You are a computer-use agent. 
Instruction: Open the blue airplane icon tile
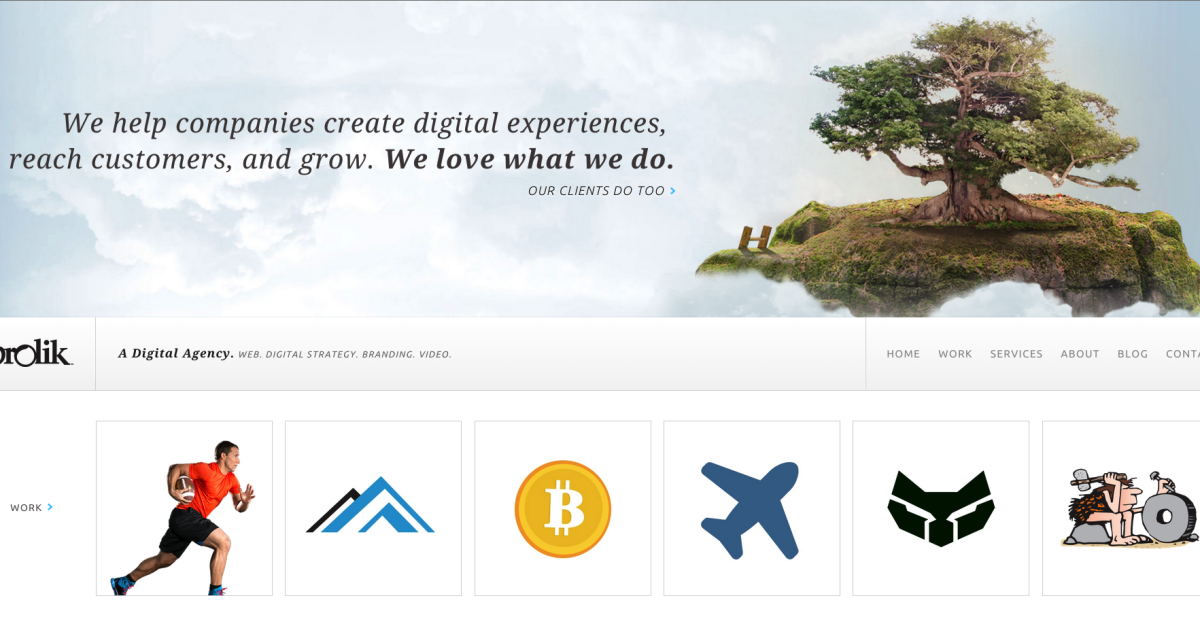pyautogui.click(x=751, y=508)
